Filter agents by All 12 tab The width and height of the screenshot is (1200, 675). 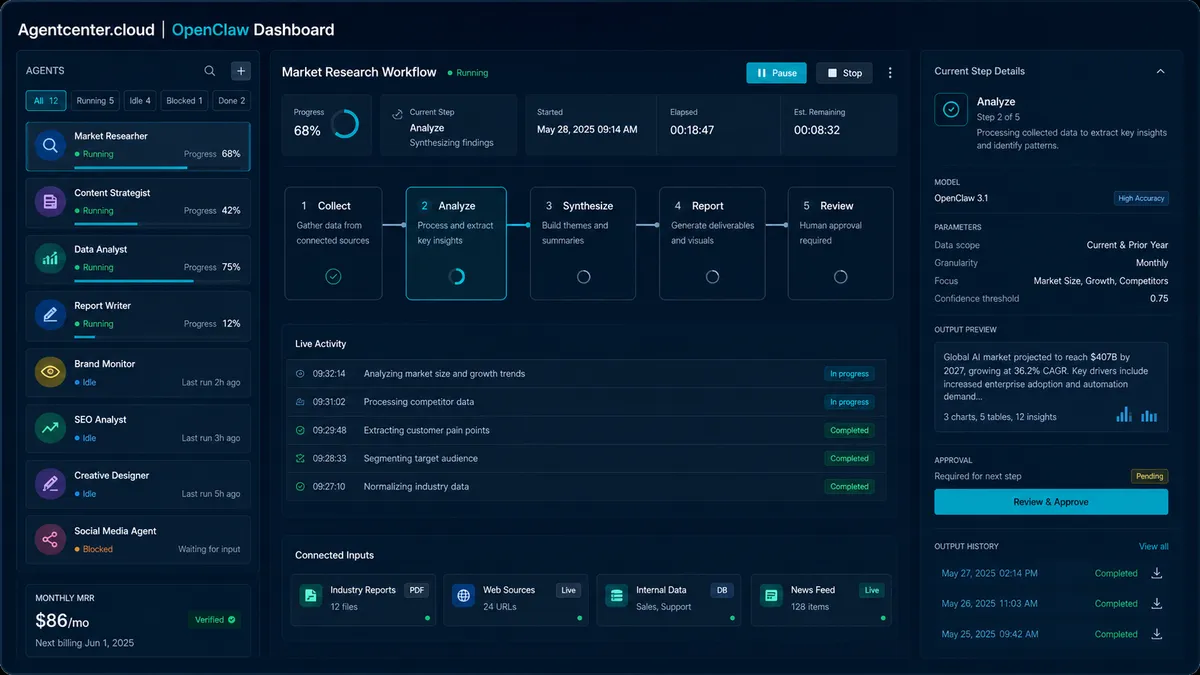pyautogui.click(x=46, y=100)
